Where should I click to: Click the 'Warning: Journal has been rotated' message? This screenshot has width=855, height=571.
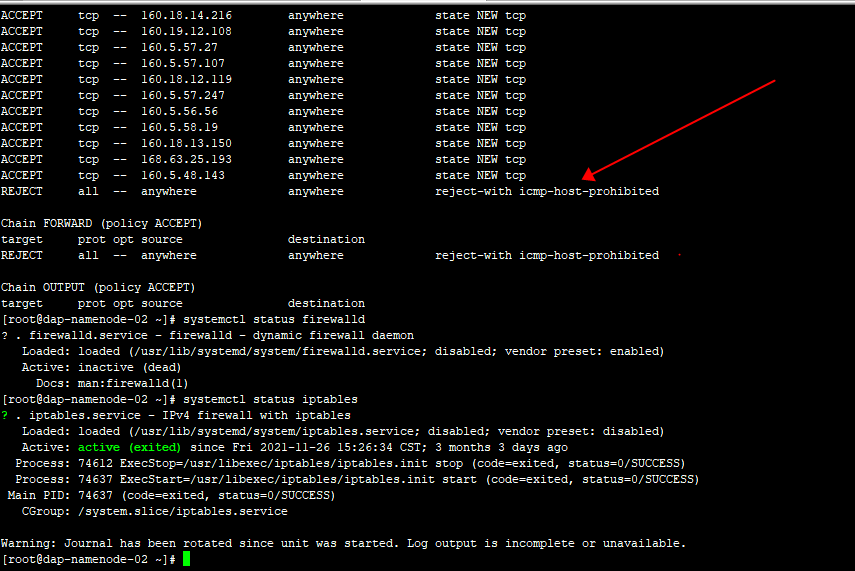click(x=344, y=543)
